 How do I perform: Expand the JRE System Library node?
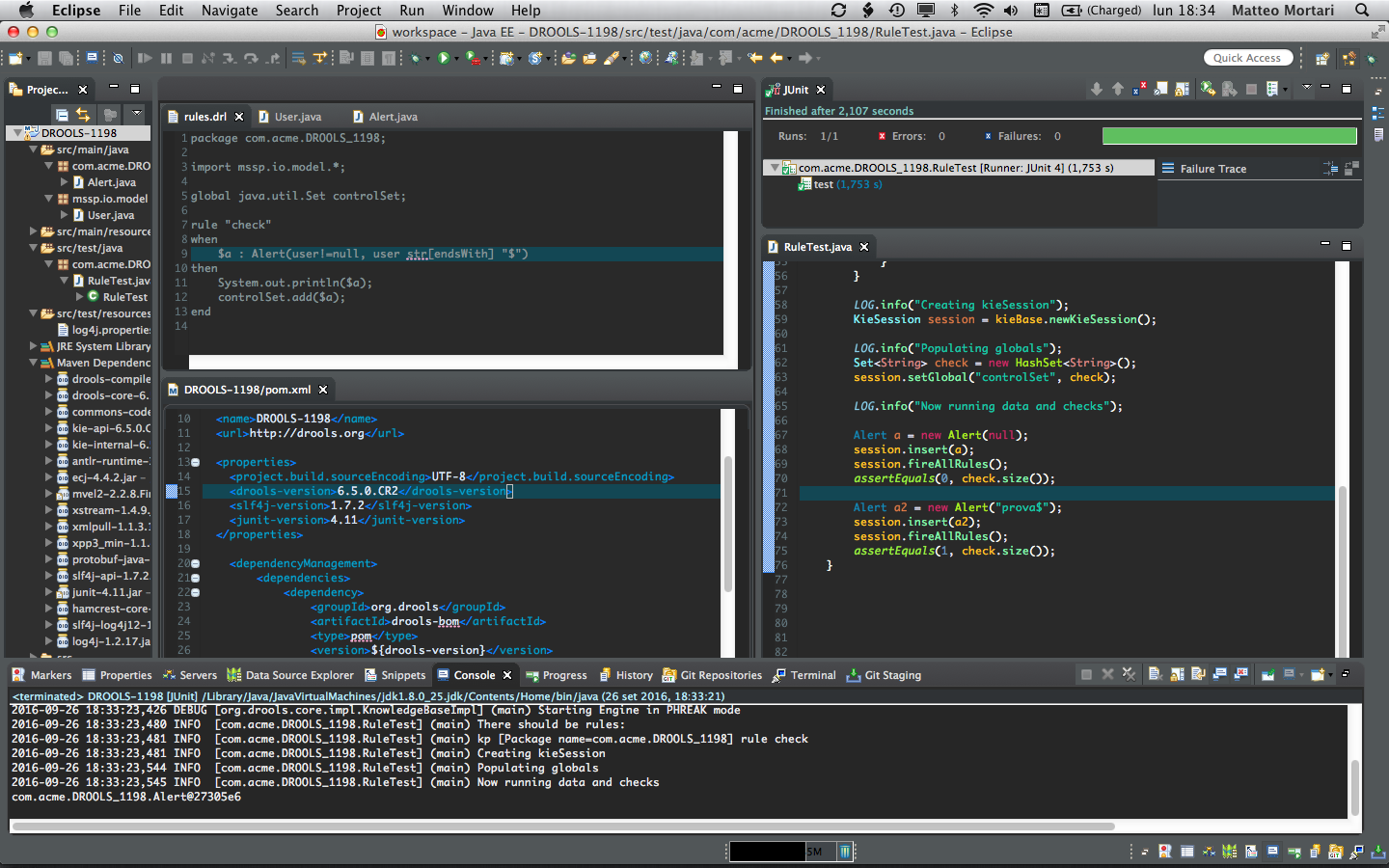33,346
